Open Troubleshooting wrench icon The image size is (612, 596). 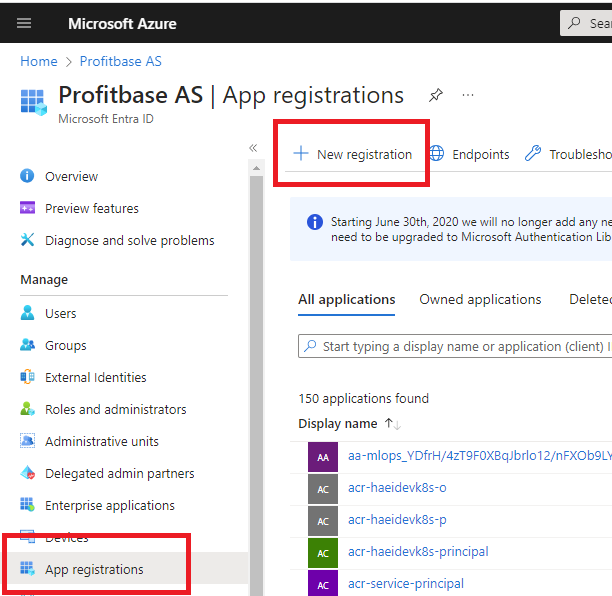(x=533, y=153)
